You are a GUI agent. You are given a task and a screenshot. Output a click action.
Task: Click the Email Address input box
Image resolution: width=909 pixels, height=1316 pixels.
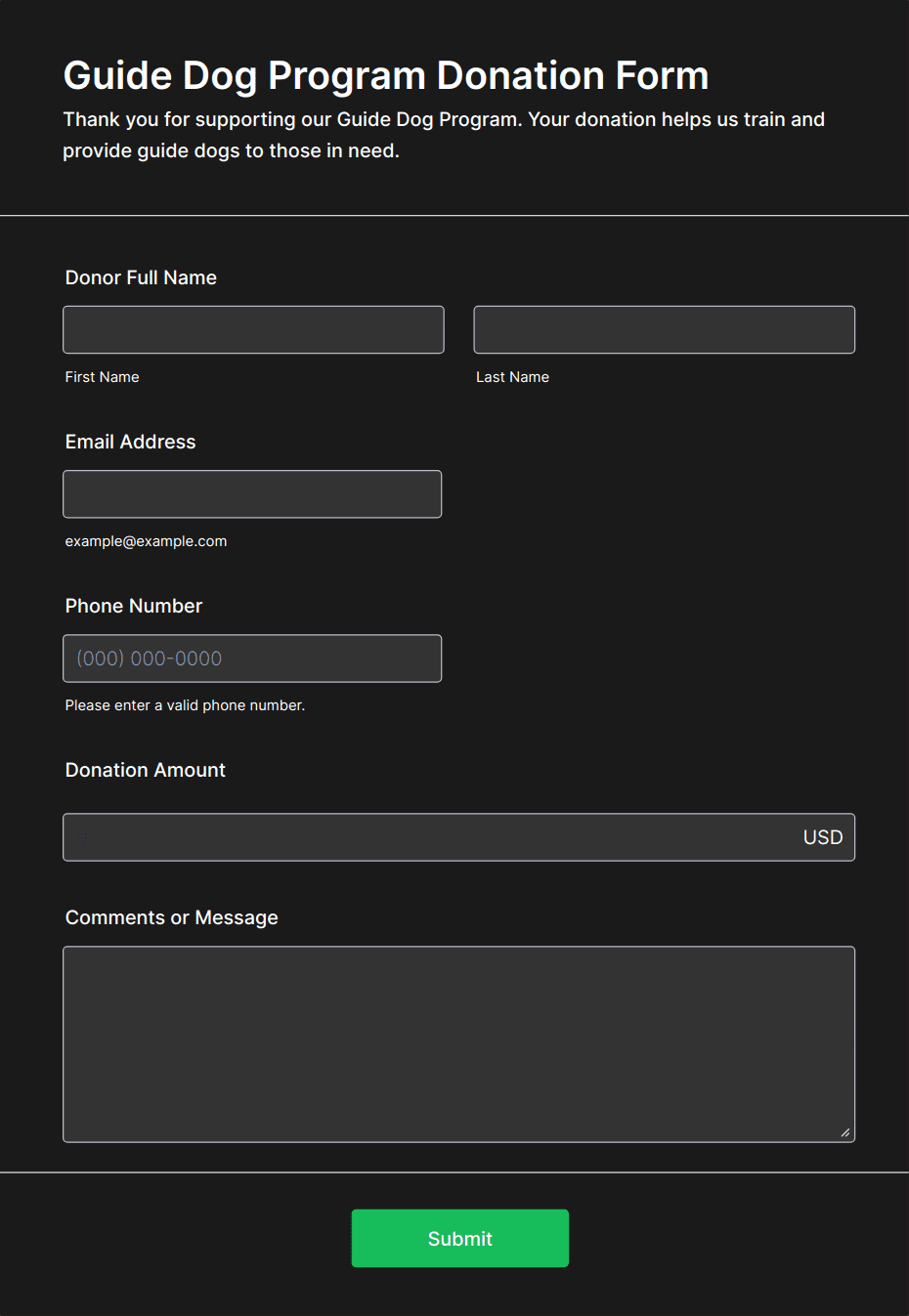(252, 494)
